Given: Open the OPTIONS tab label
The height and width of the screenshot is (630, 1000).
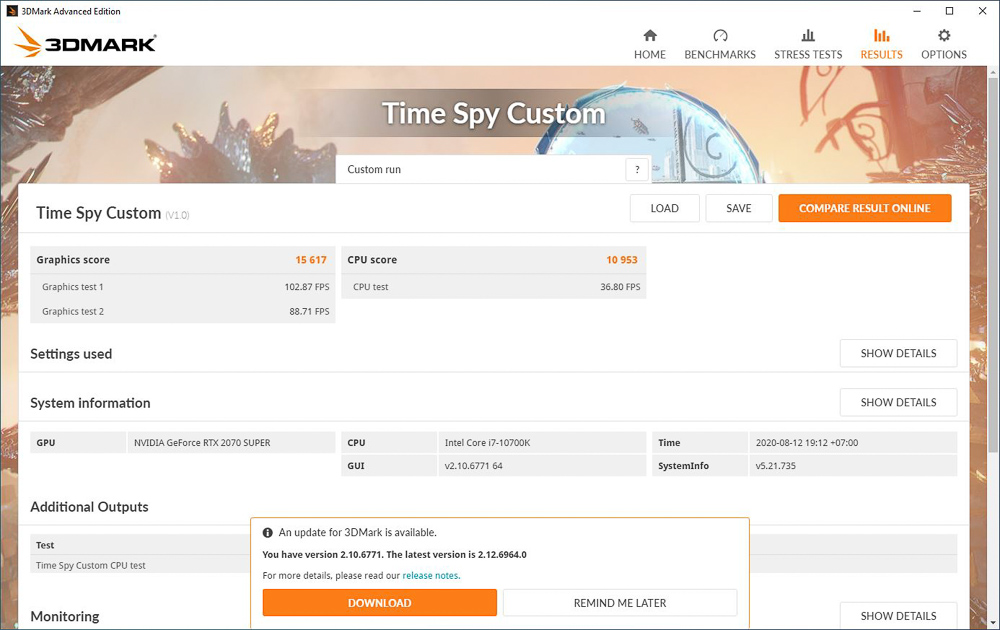Looking at the screenshot, I should [944, 55].
